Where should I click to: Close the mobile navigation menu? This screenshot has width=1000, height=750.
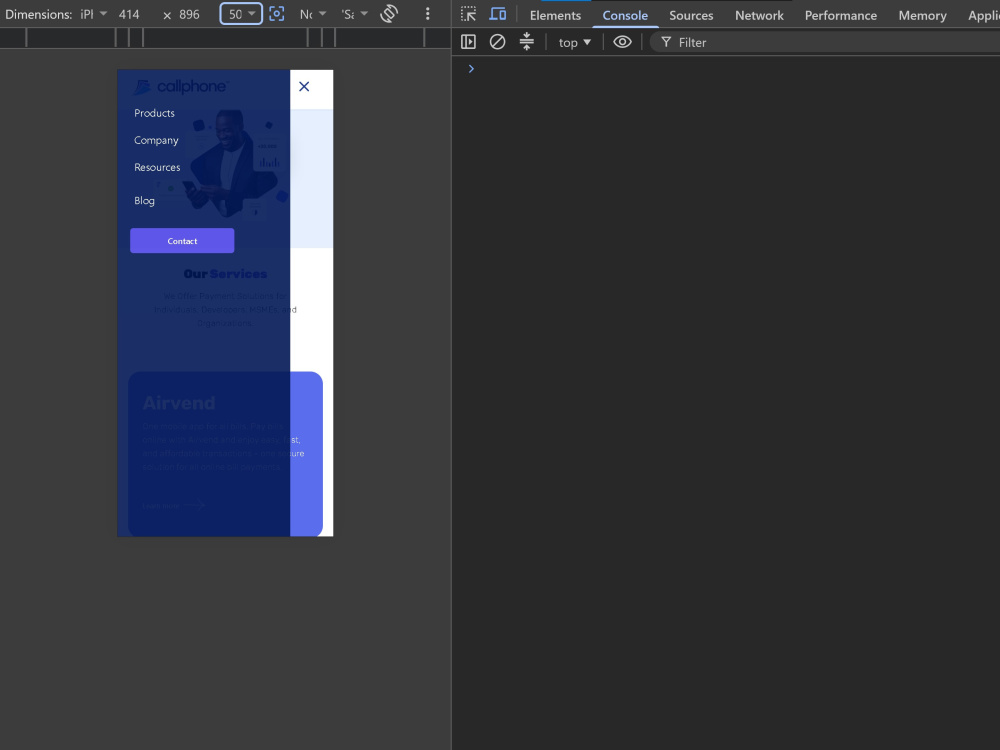(304, 87)
